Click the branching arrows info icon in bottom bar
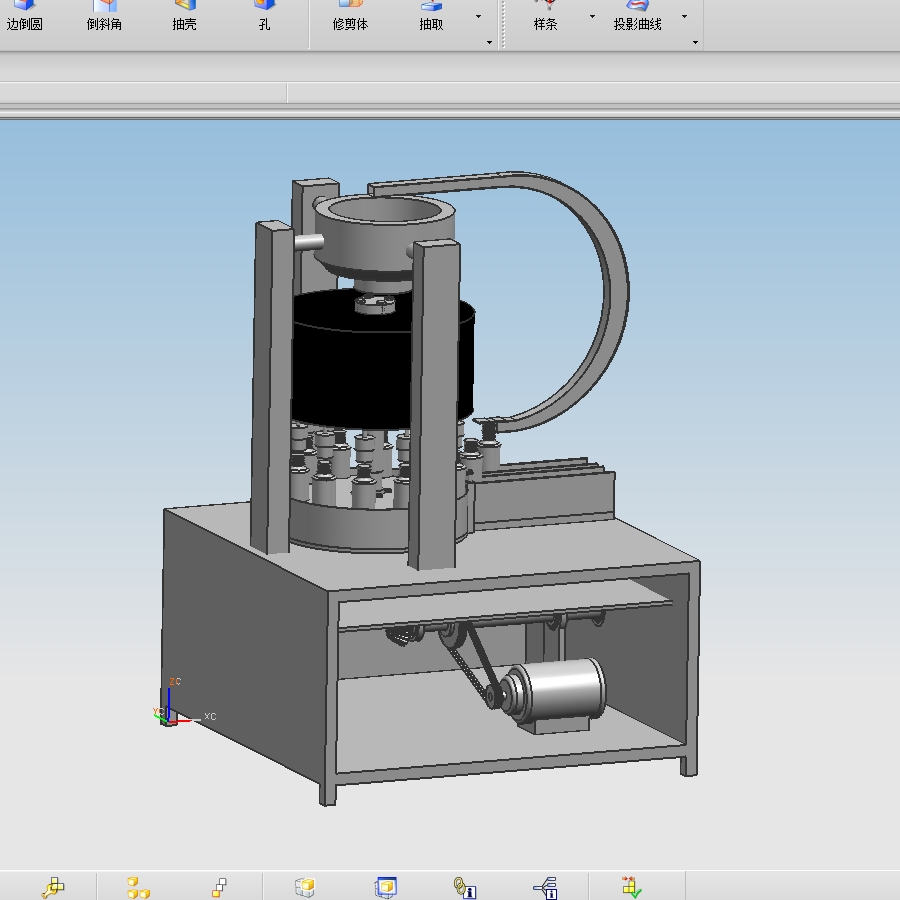 tap(546, 887)
